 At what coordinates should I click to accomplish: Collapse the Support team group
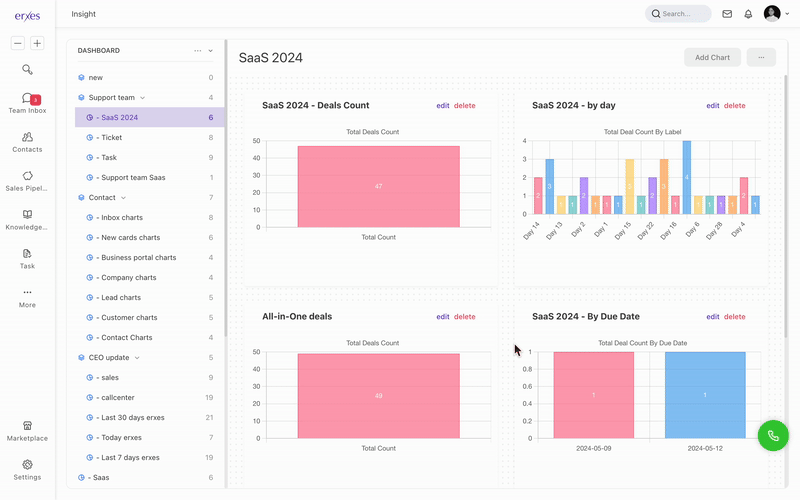pos(143,97)
